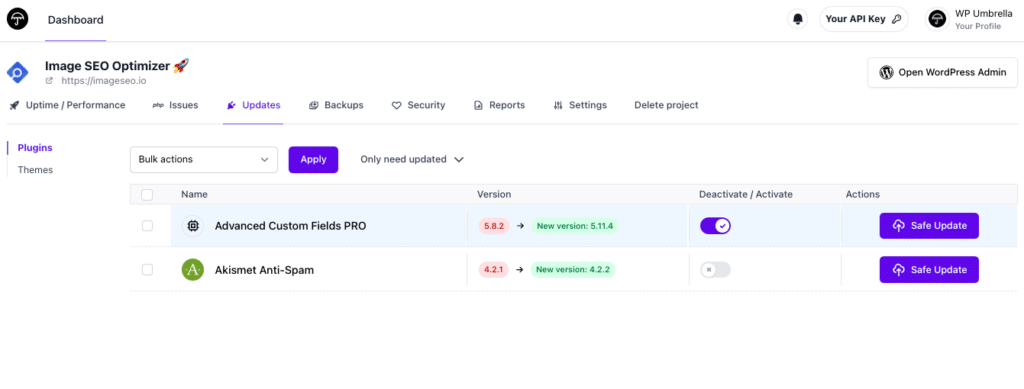Image resolution: width=1024 pixels, height=389 pixels.
Task: Click the Akismet Anti-Spam plugin icon
Action: coord(193,270)
